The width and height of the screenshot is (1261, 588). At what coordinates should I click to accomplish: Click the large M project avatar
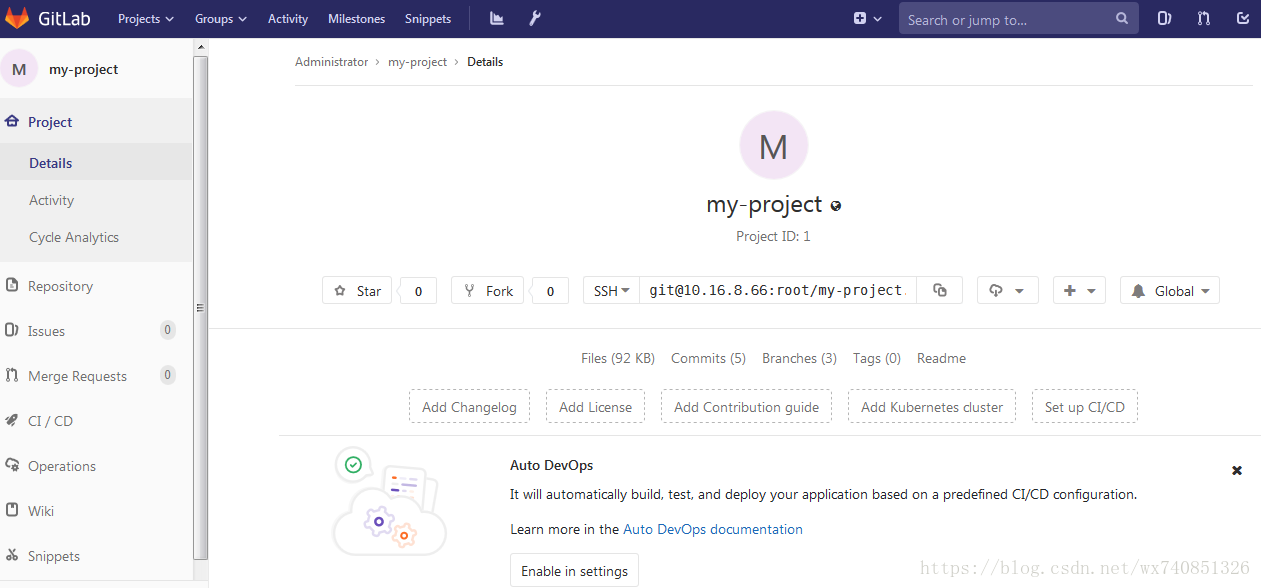point(773,146)
